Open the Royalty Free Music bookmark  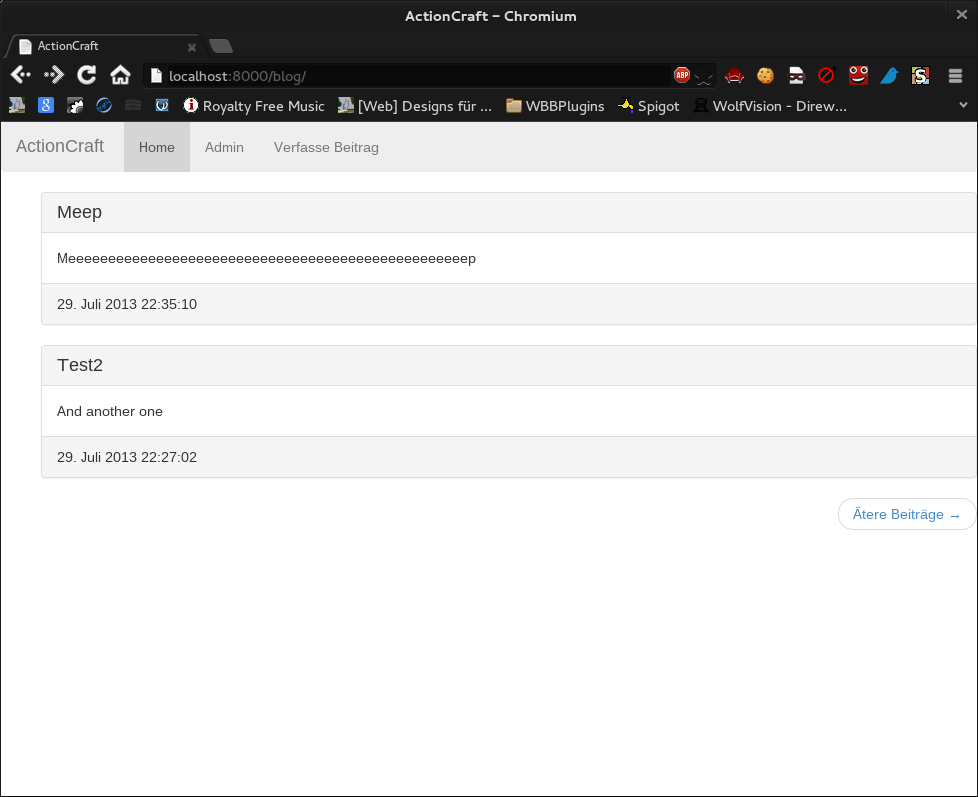254,106
